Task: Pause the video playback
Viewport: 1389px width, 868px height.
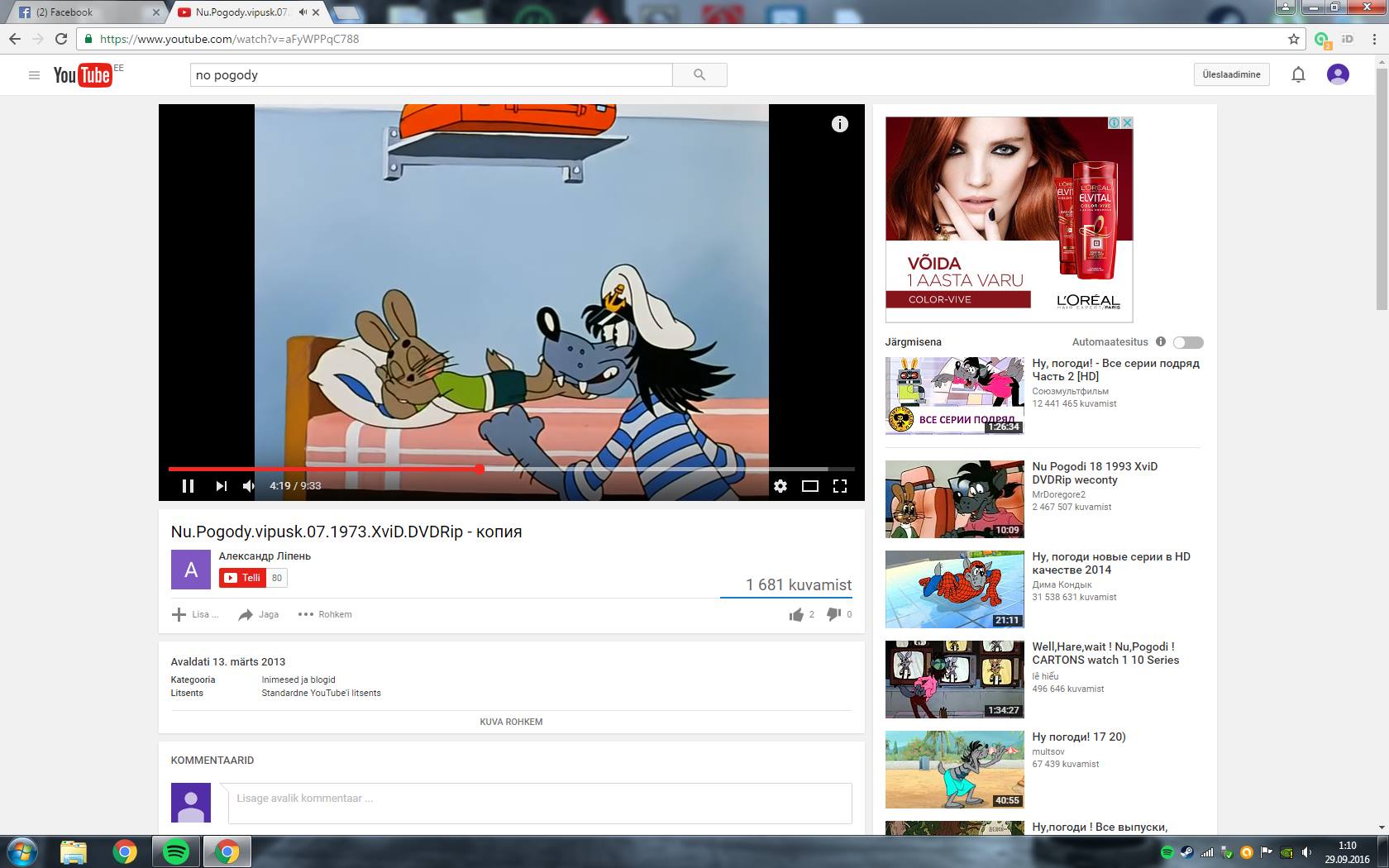Action: tap(188, 486)
